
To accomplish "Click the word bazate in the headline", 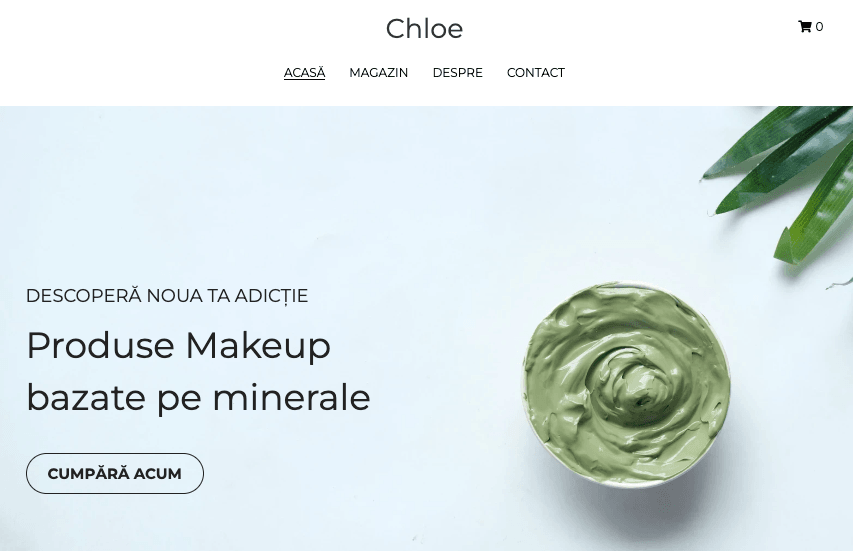I will (86, 397).
